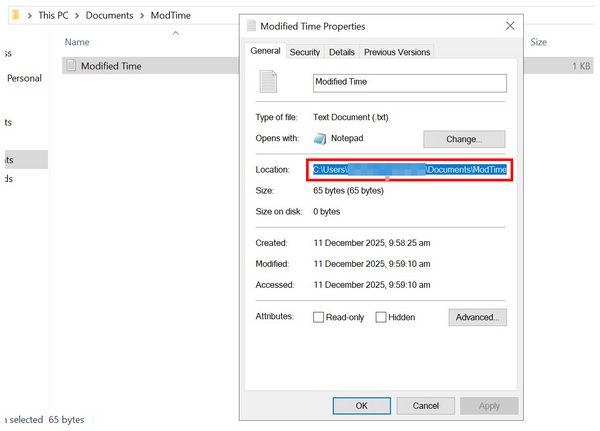Click OK in the Properties dialog
Image resolution: width=600 pixels, height=431 pixels.
pyautogui.click(x=362, y=406)
